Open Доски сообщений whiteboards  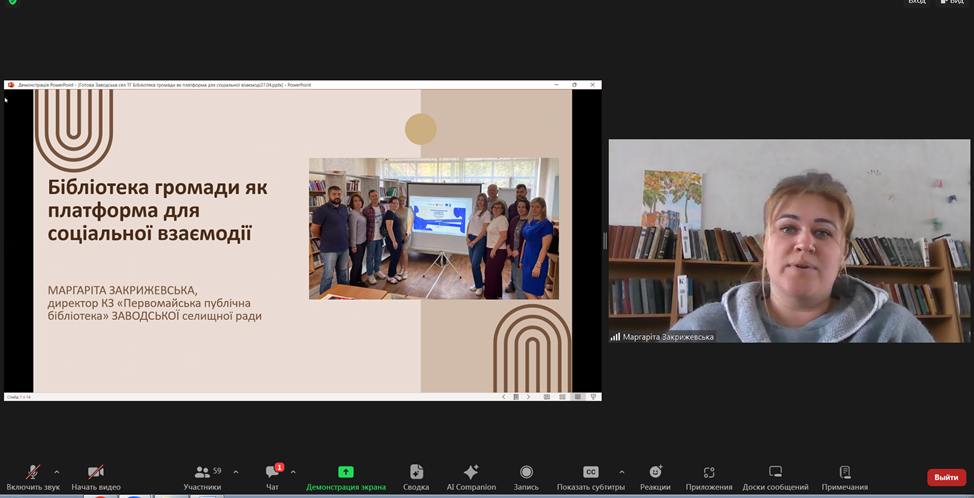[x=775, y=478]
